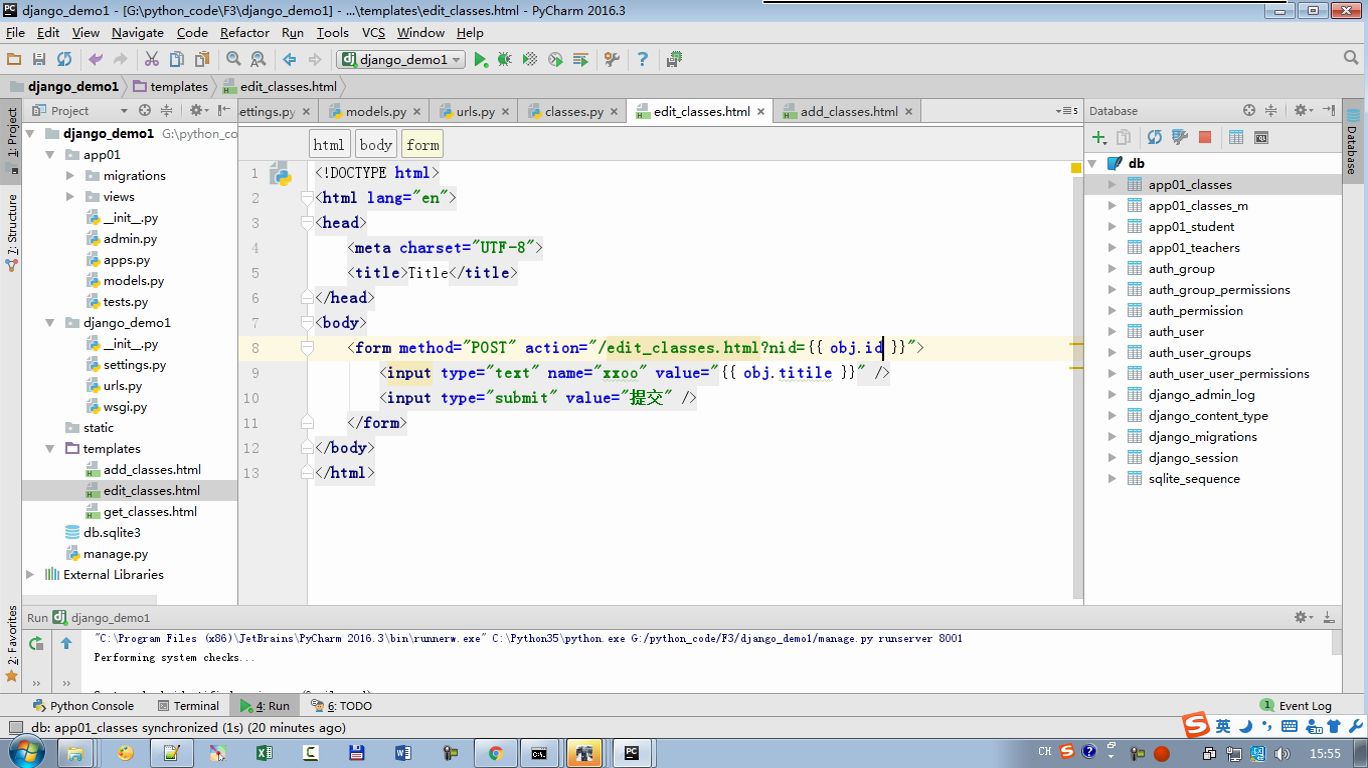The height and width of the screenshot is (768, 1368).
Task: Open the VCS menu
Action: coord(373,33)
